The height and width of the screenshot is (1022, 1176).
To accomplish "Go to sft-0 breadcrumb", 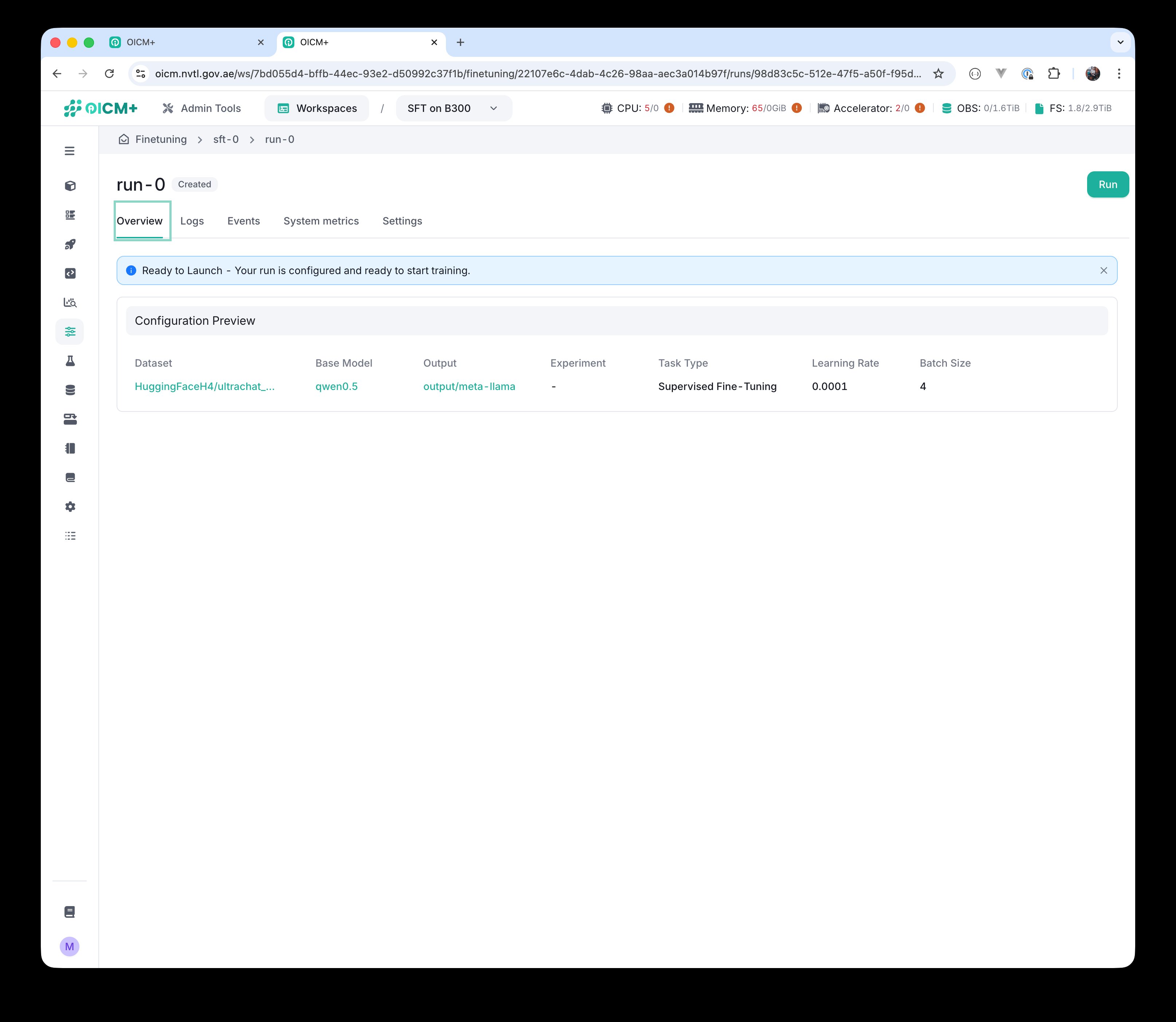I will [x=226, y=139].
